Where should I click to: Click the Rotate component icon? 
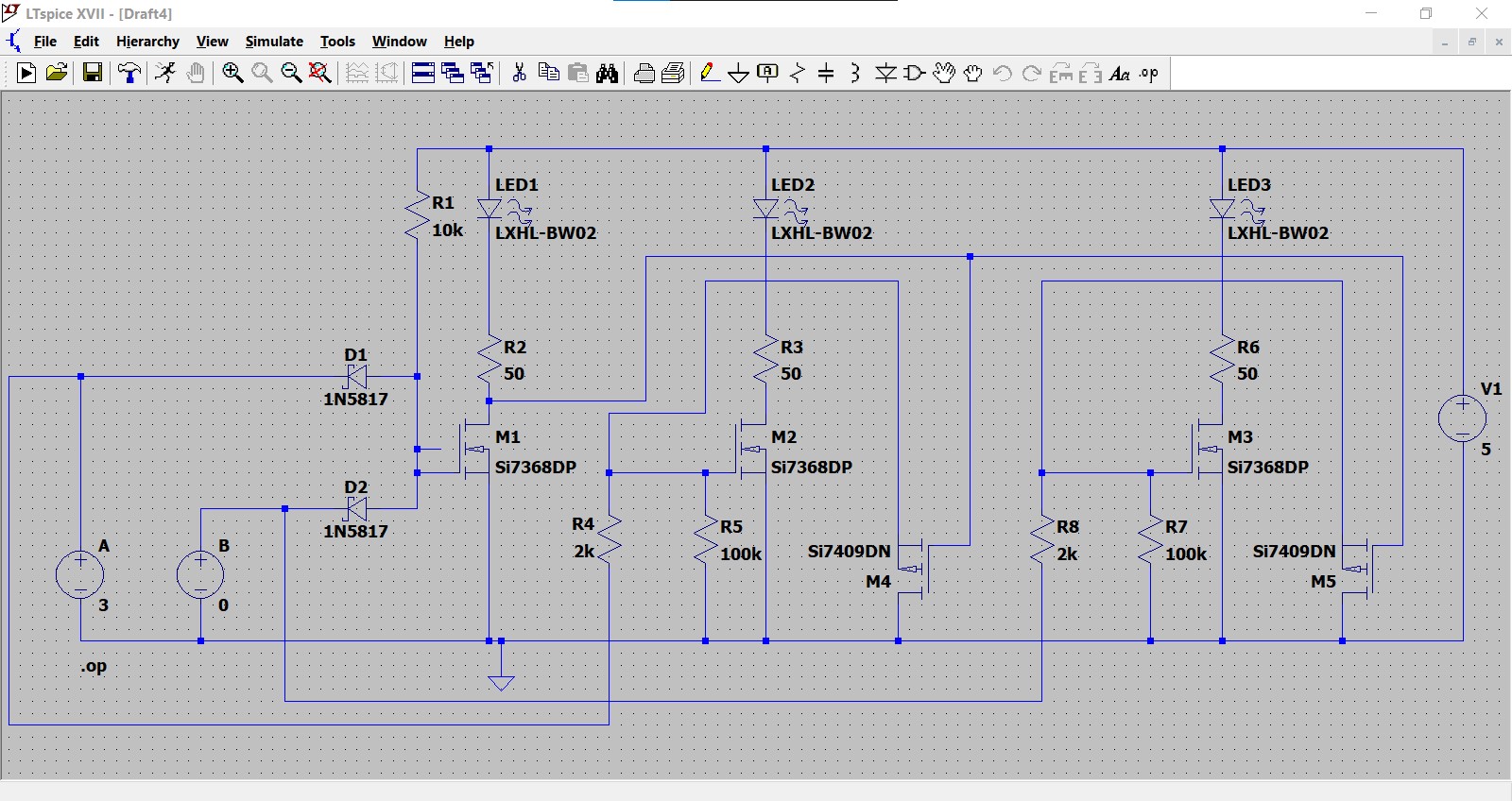[1061, 73]
